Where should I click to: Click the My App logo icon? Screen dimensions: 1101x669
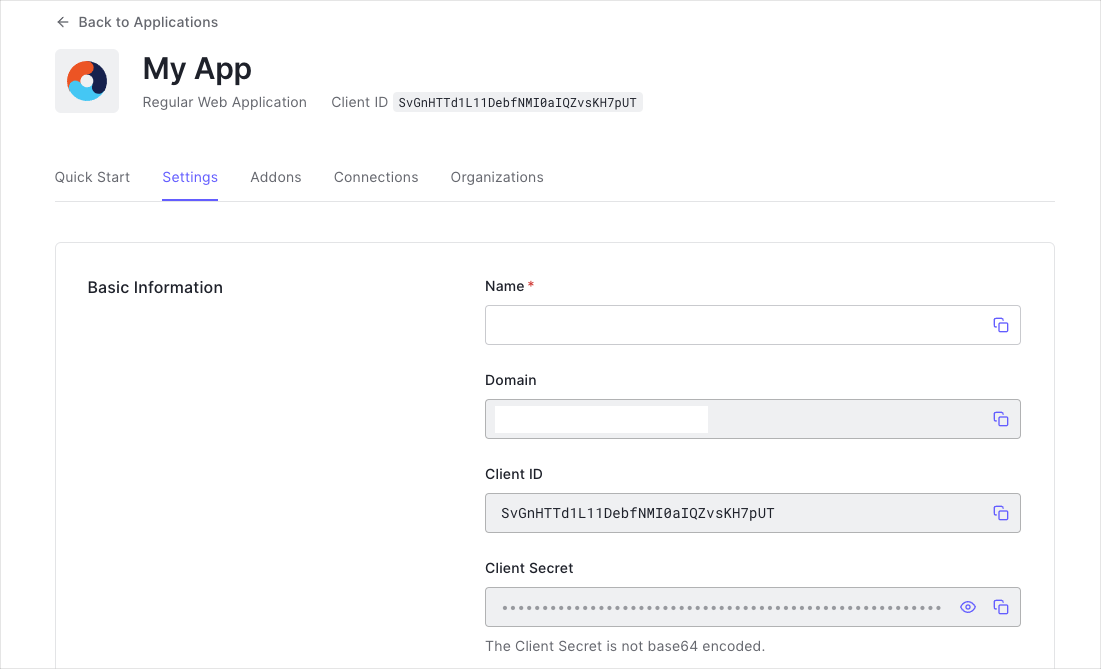coord(86,80)
